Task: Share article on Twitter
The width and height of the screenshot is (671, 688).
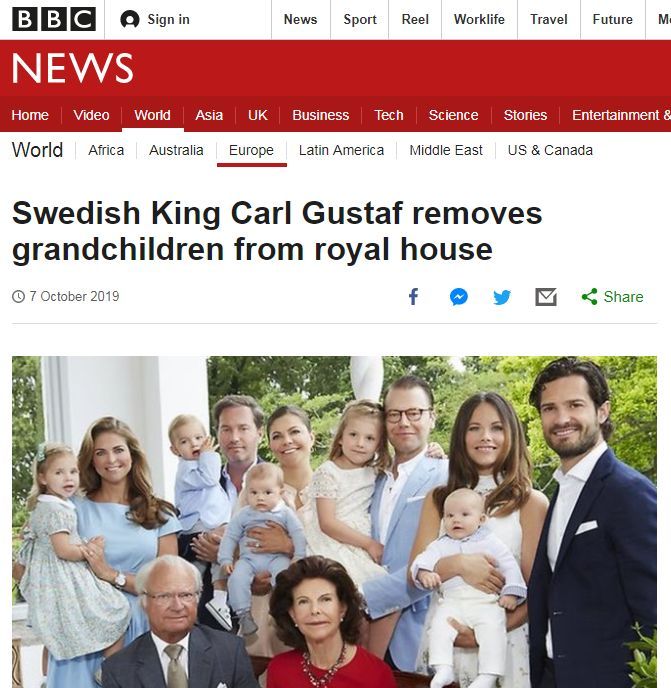Action: coord(502,297)
